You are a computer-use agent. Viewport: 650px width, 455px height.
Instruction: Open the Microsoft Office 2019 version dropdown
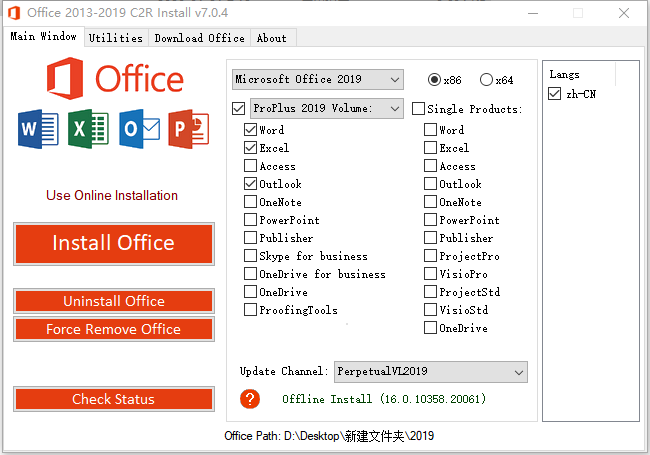tap(318, 79)
